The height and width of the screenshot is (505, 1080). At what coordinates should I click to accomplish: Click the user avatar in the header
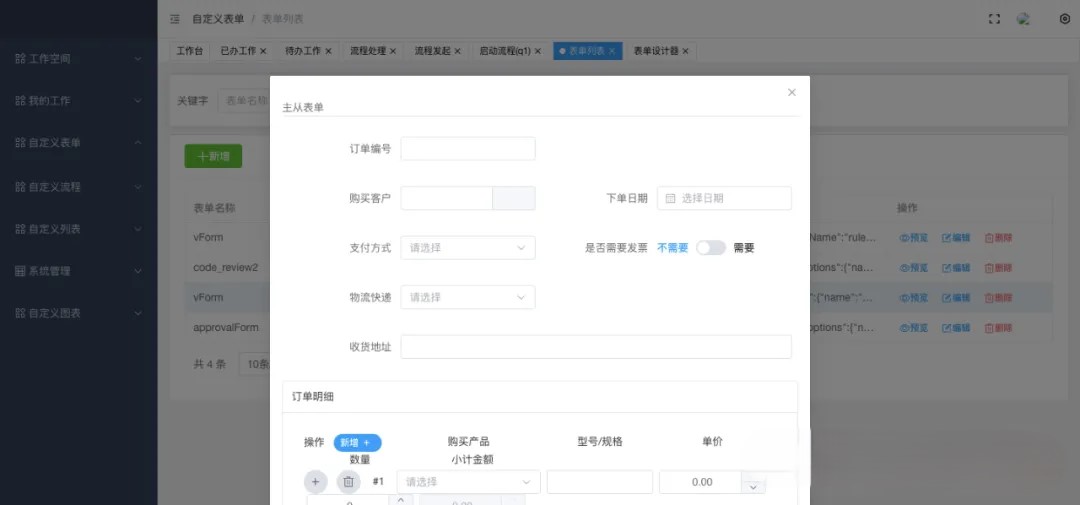point(1023,19)
